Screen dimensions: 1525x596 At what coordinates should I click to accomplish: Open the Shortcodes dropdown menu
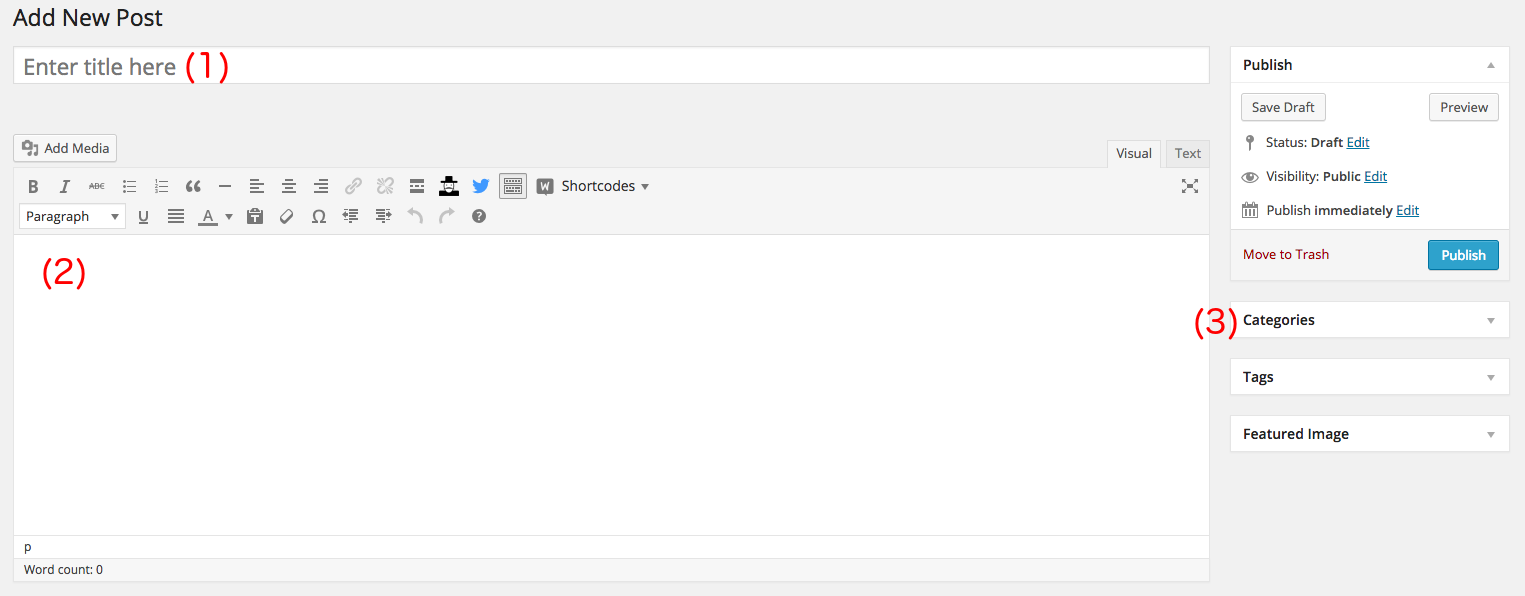[594, 186]
